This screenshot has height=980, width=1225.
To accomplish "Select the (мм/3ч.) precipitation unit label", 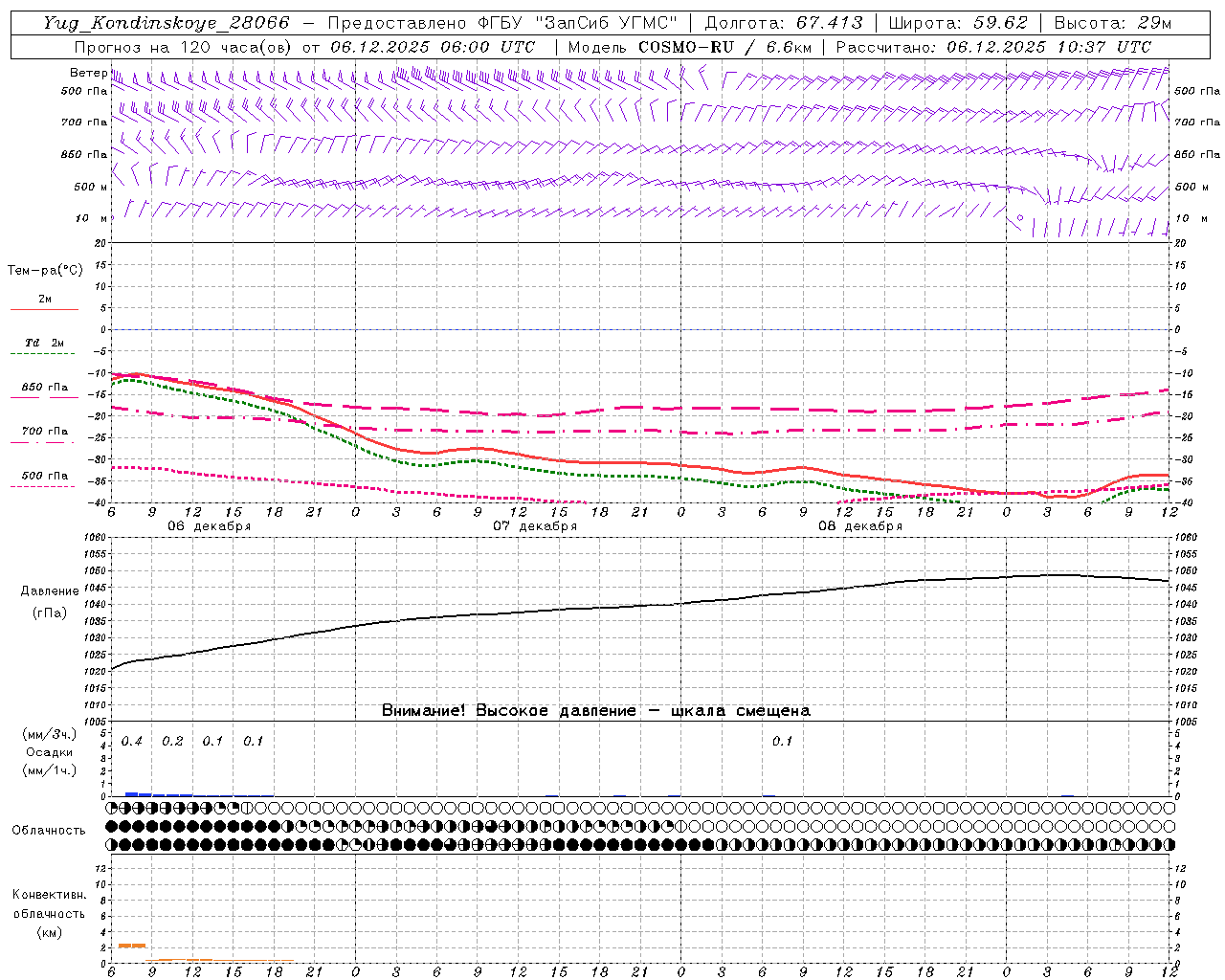I will point(50,734).
